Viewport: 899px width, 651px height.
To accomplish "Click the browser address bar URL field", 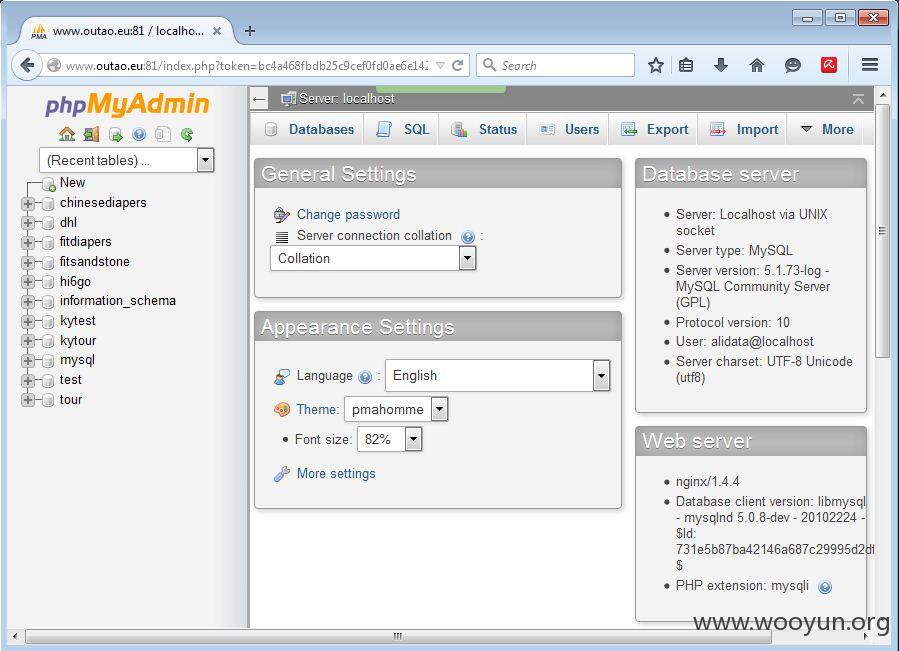I will click(x=247, y=65).
